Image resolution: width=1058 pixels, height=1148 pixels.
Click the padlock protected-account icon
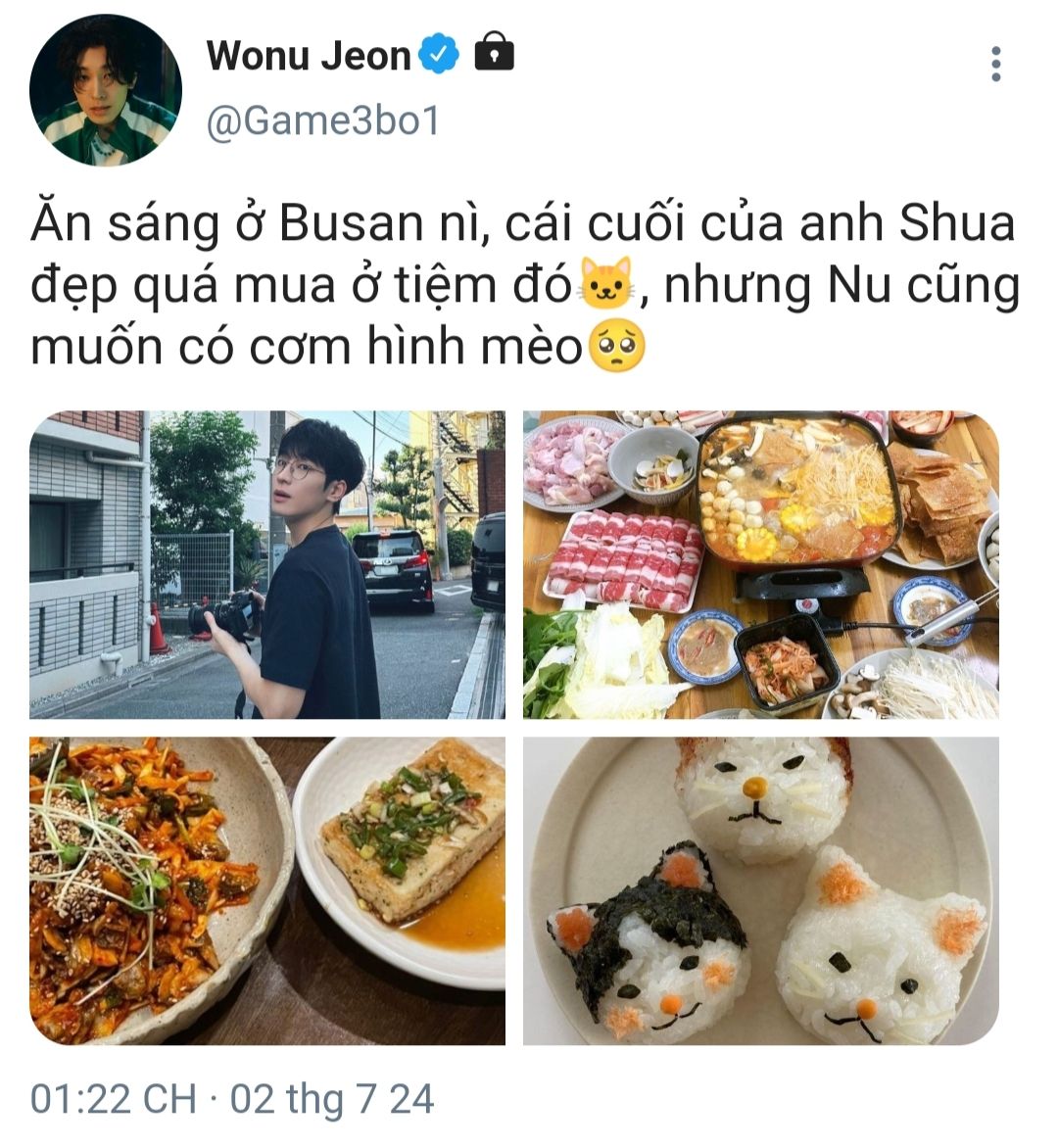pyautogui.click(x=494, y=51)
